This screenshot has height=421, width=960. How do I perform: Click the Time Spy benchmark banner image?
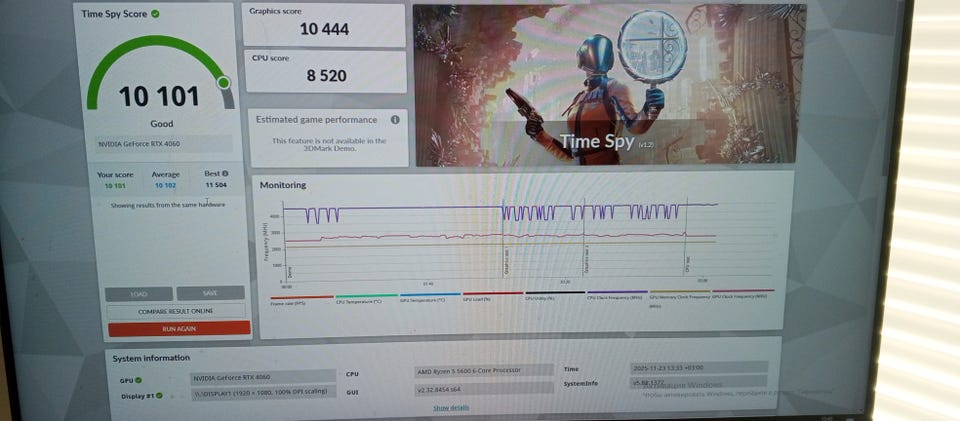609,84
